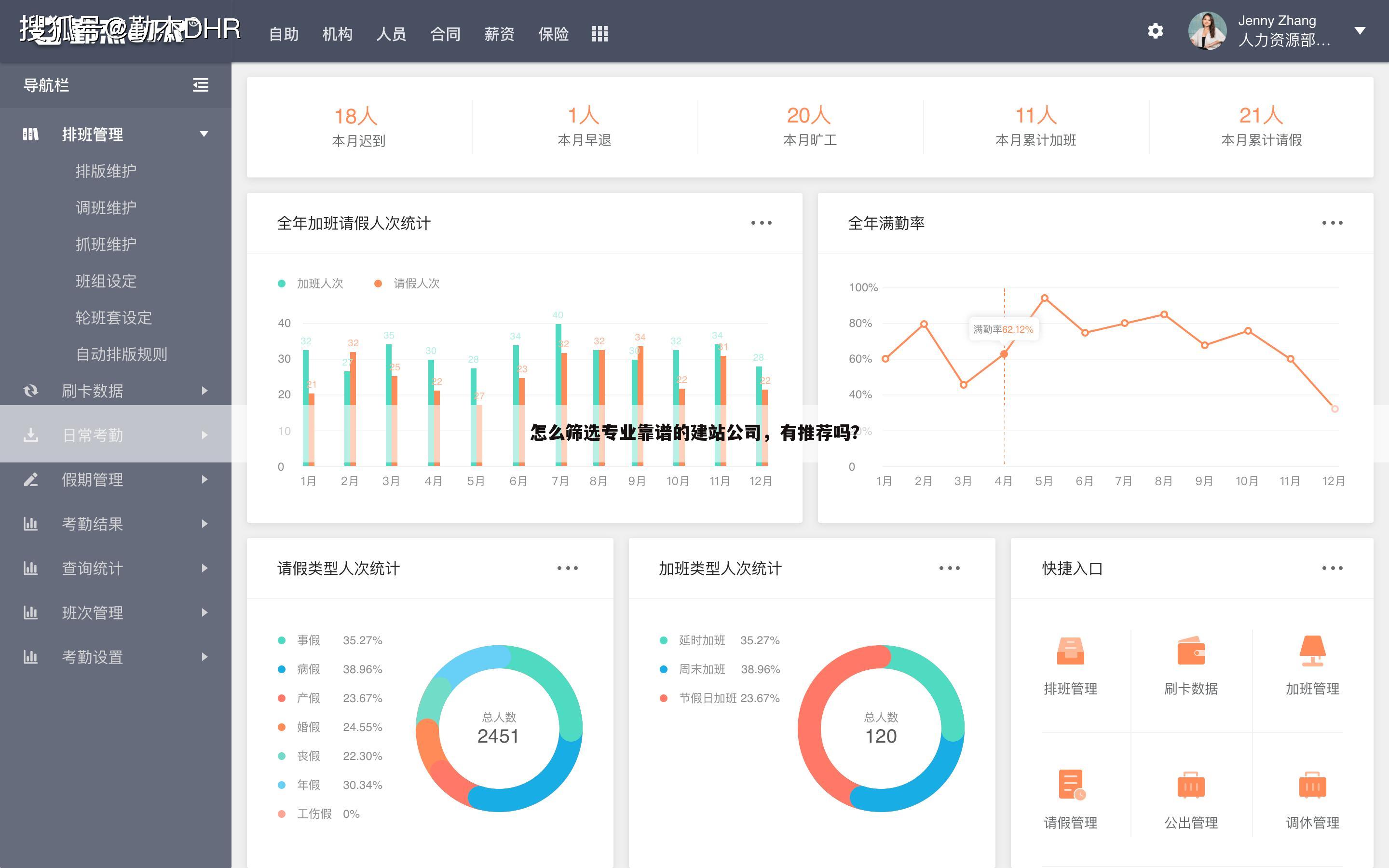Open the 请假管理 document shortcut icon
Image resolution: width=1389 pixels, height=868 pixels.
1072,785
